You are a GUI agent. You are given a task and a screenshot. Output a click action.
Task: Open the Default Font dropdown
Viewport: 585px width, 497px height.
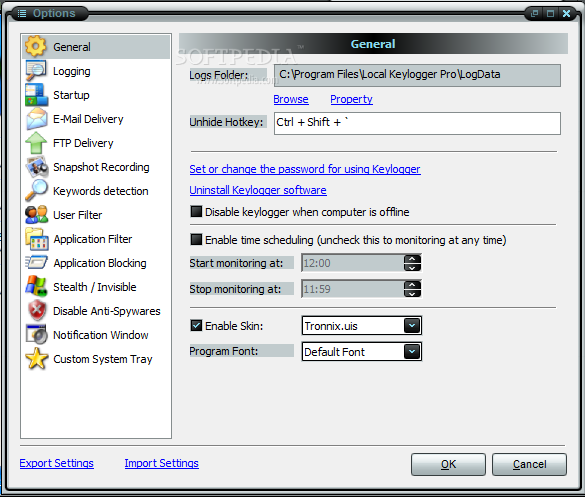412,351
